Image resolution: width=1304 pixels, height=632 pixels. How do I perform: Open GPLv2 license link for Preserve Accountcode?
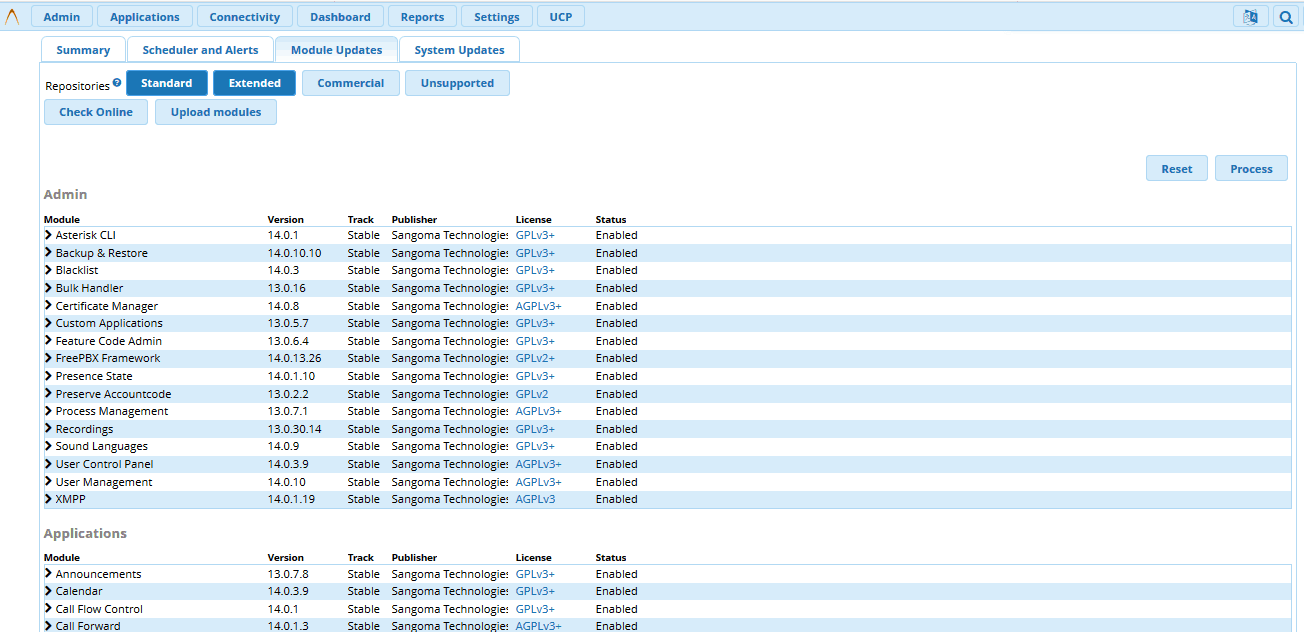coord(532,394)
